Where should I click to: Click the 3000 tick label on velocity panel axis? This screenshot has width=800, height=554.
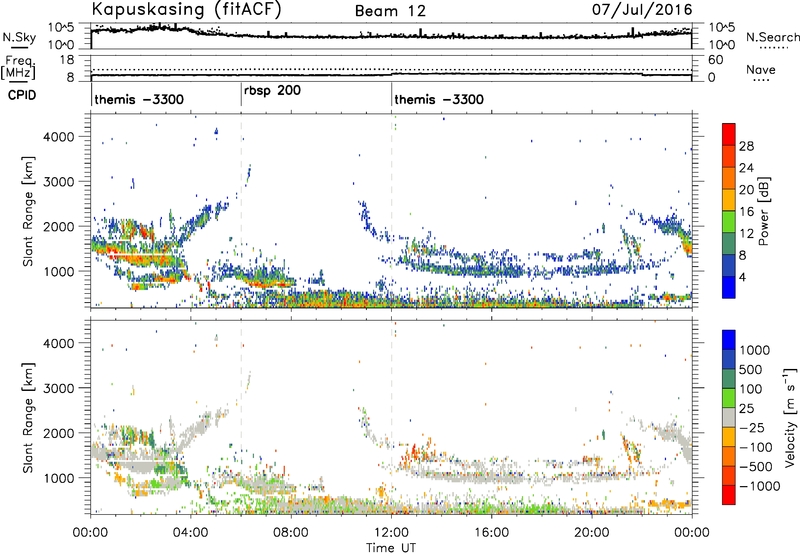pos(59,388)
